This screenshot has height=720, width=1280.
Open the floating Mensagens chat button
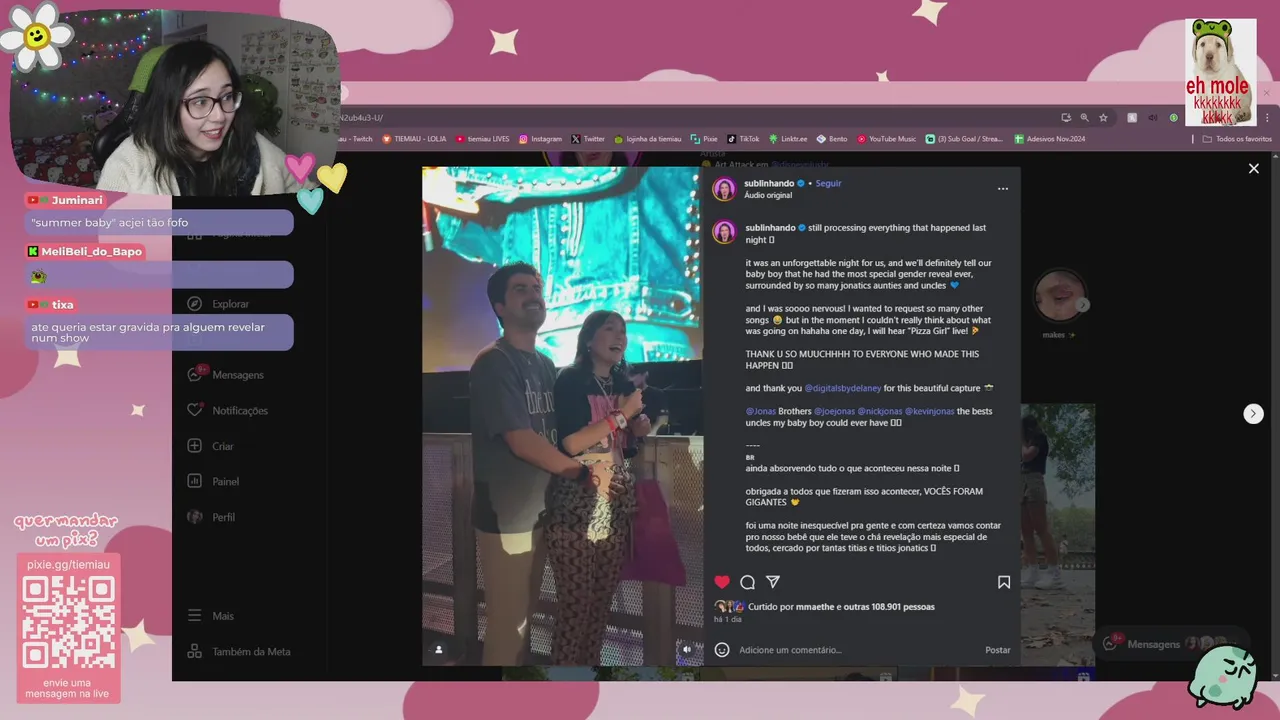[1170, 644]
